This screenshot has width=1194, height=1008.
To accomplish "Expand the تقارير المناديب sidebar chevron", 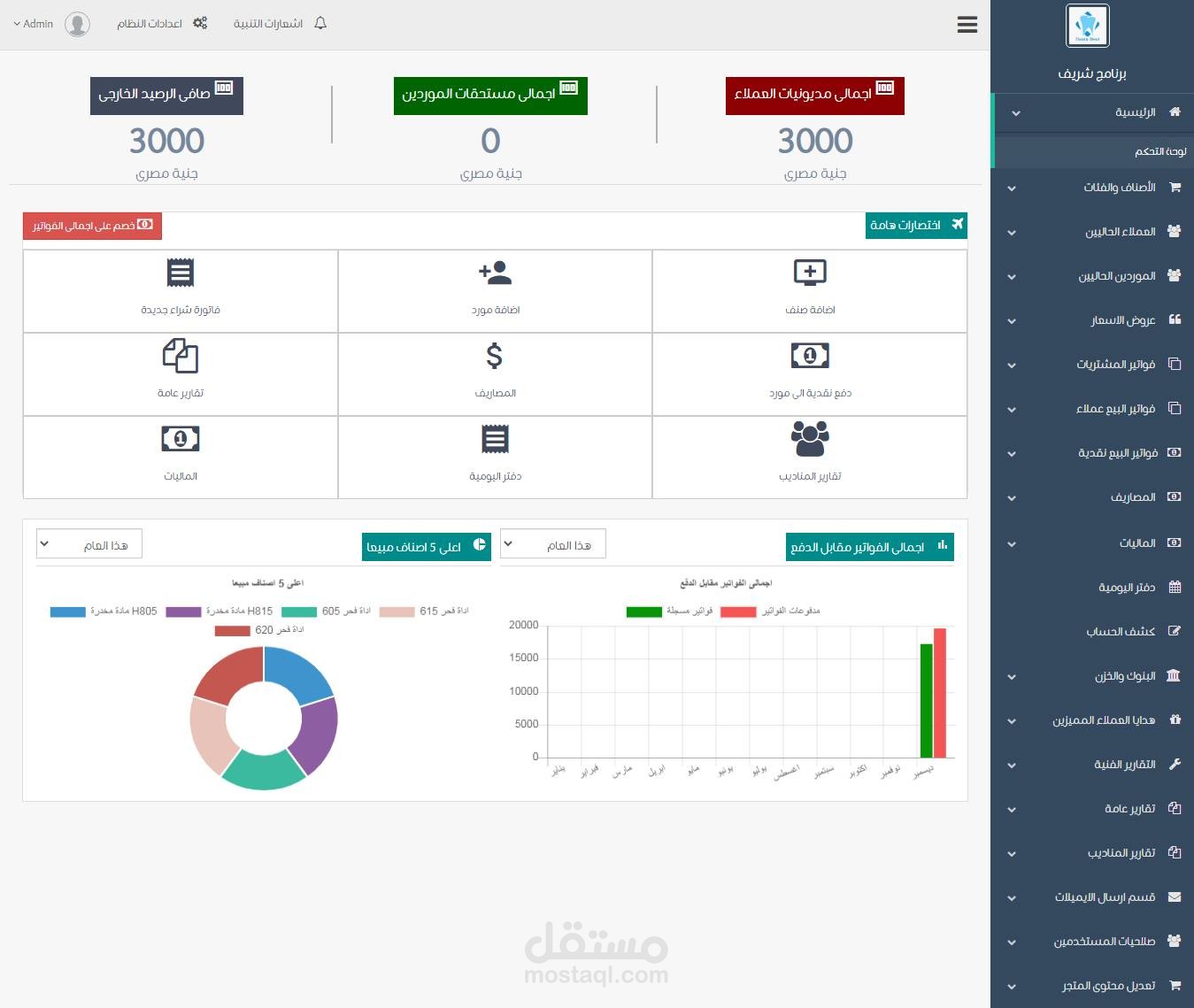I will tap(1012, 854).
